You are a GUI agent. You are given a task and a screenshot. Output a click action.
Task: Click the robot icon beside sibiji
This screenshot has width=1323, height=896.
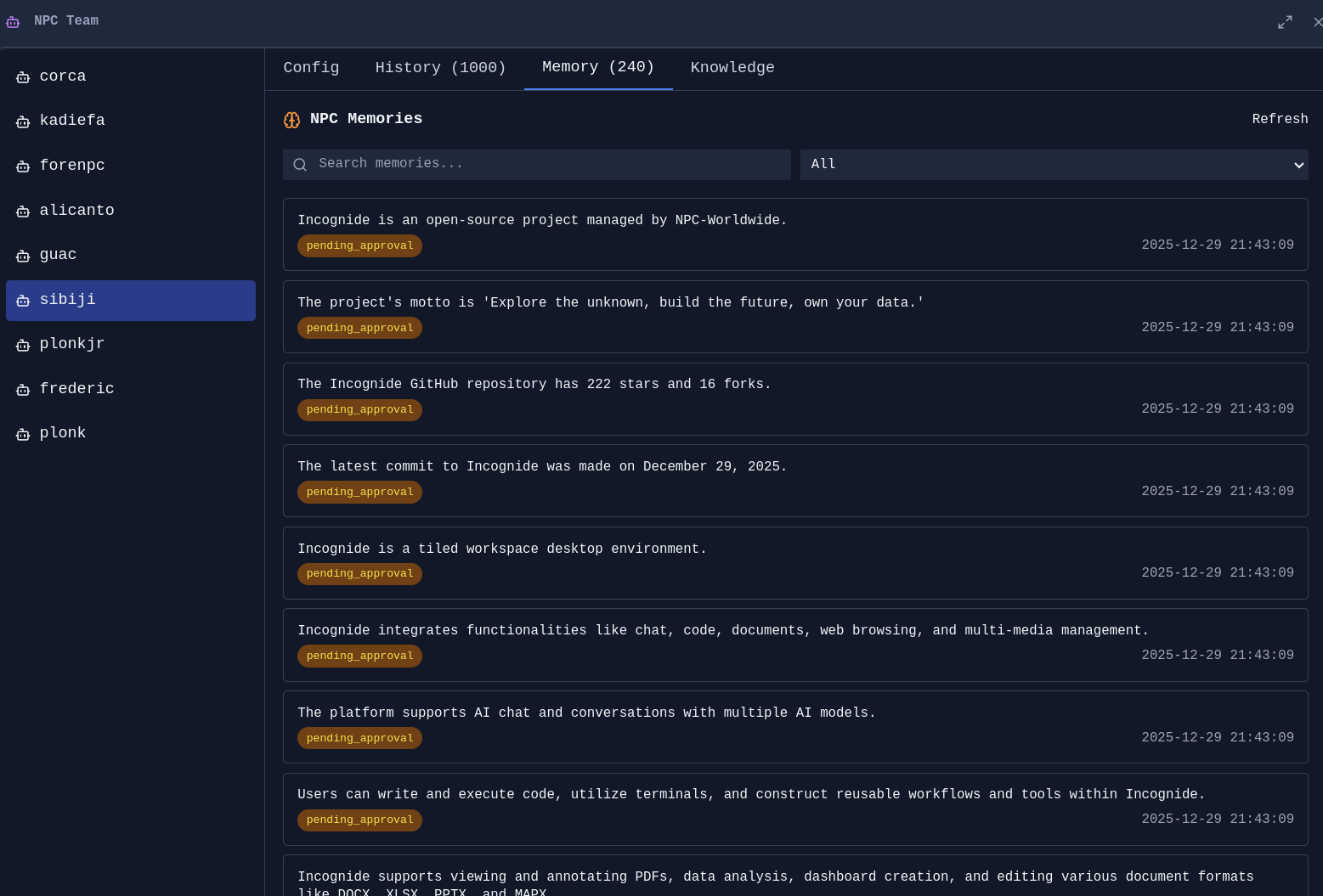(23, 301)
